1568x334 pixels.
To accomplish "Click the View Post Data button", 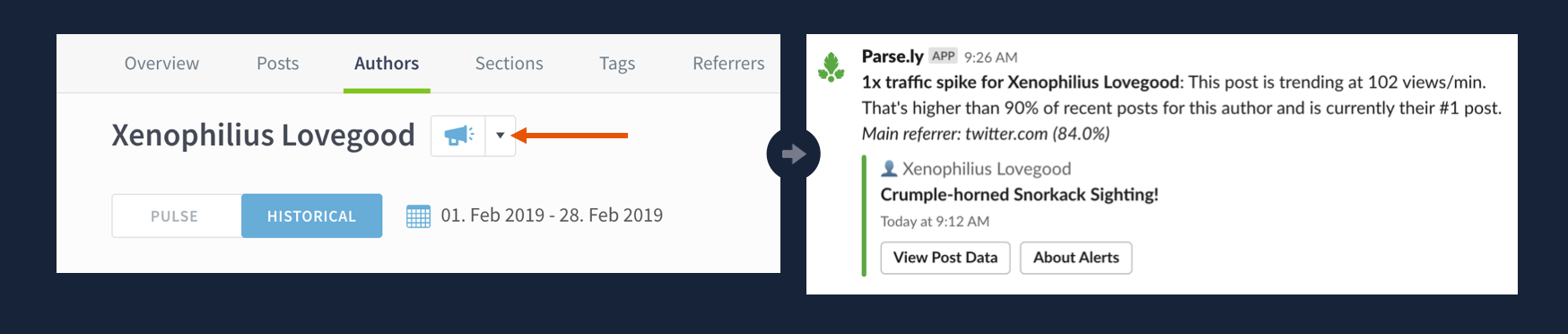I will [945, 258].
